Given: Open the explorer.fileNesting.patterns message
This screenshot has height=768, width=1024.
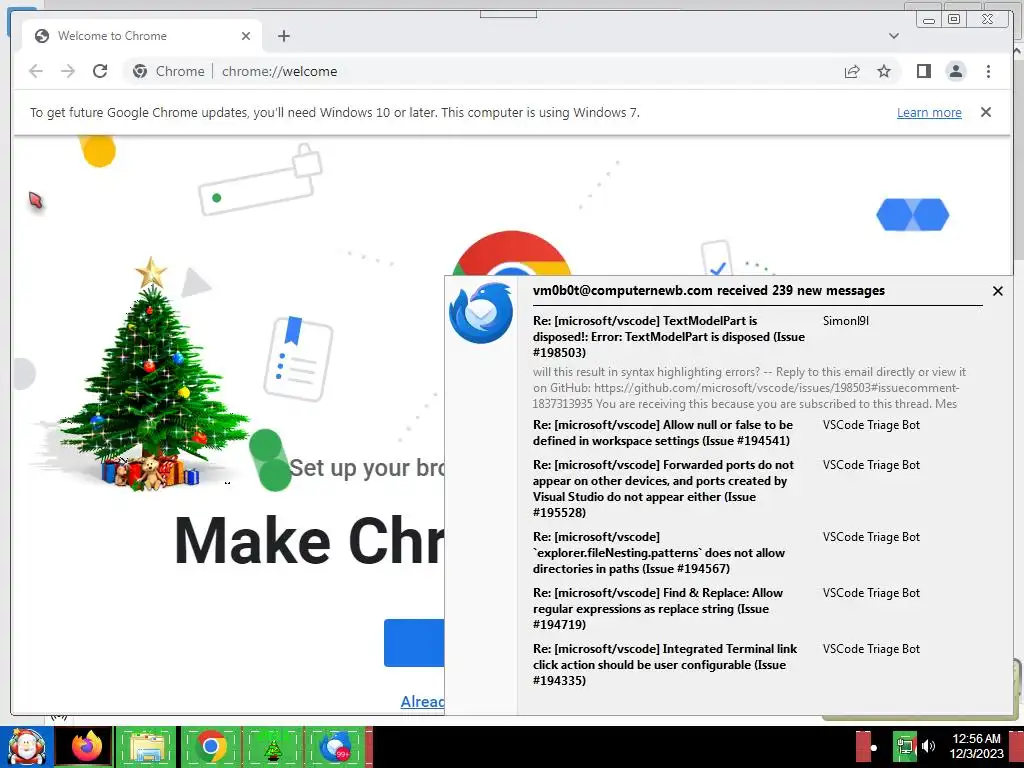Looking at the screenshot, I should (x=659, y=552).
